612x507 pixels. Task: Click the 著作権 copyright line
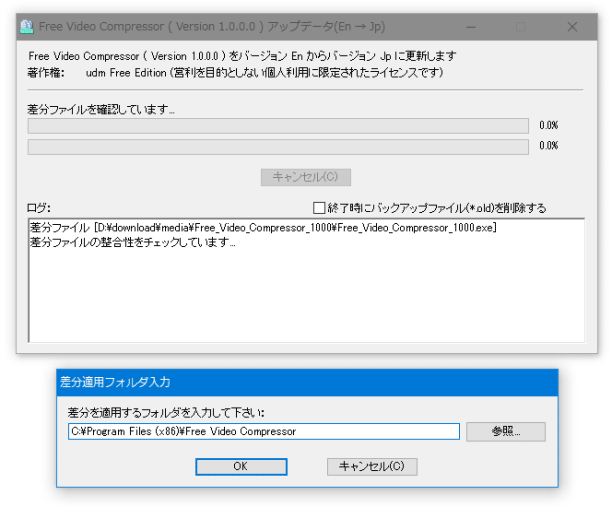235,73
